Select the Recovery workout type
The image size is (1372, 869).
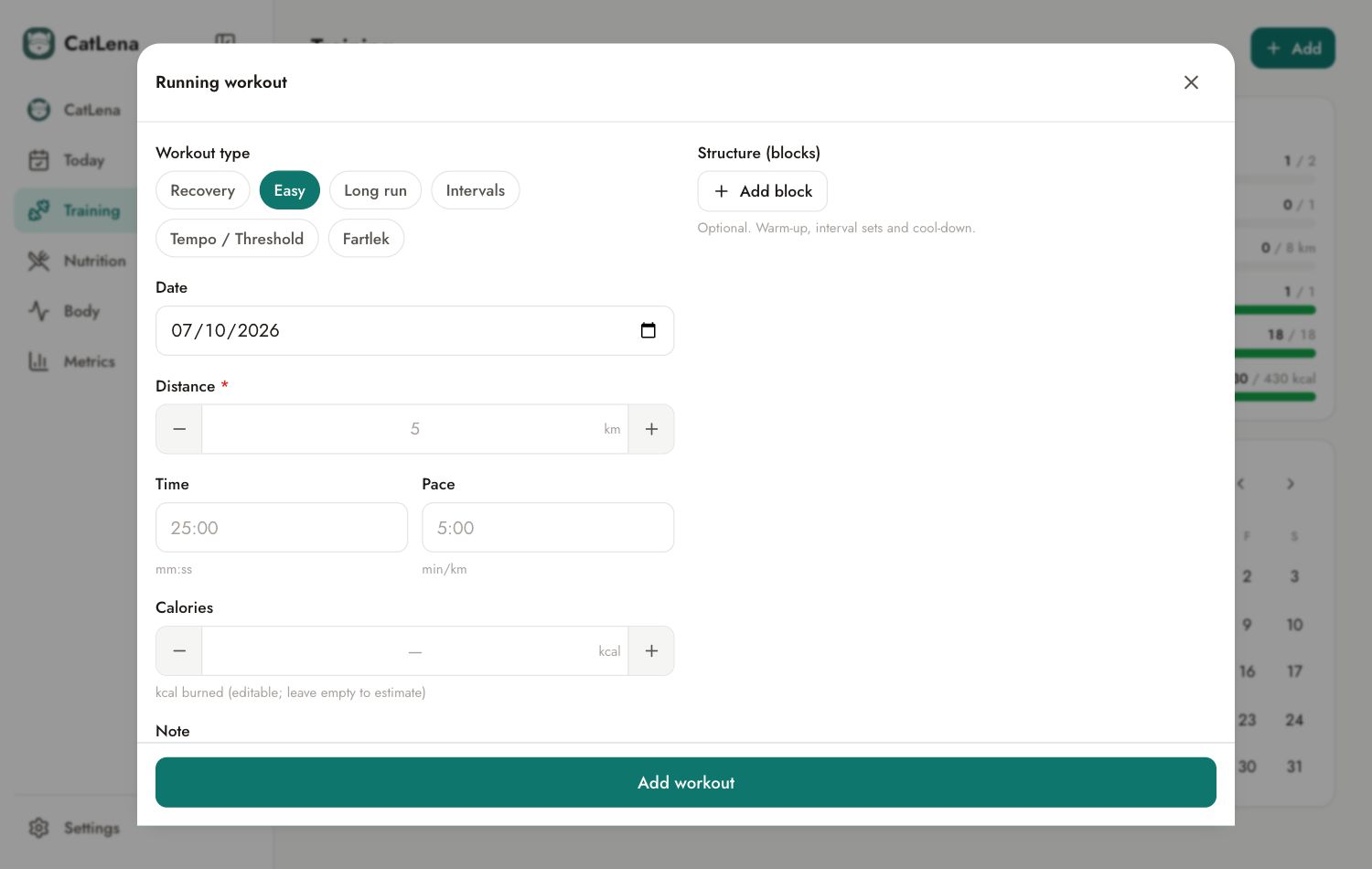click(203, 190)
